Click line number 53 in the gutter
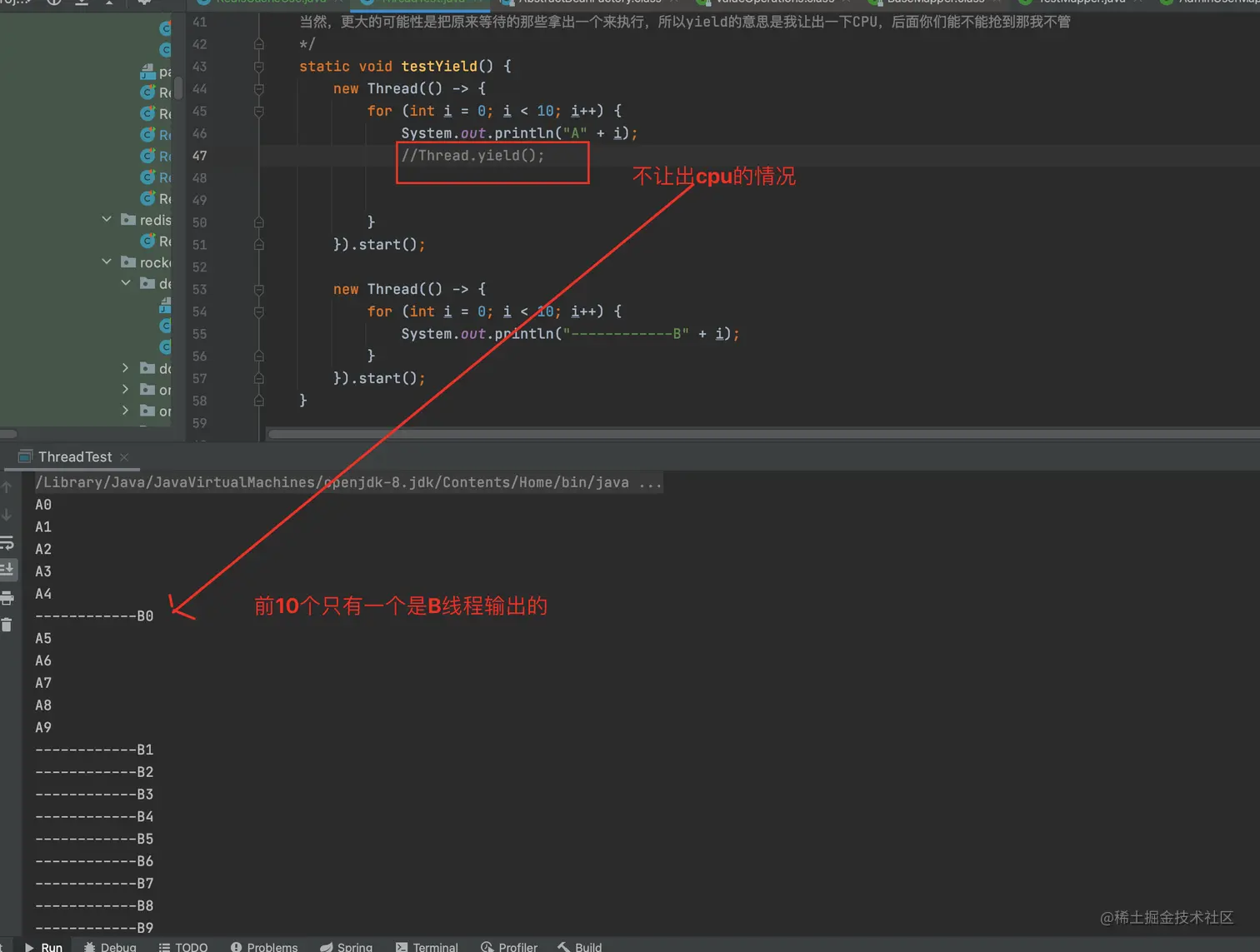Viewport: 1260px width, 952px height. pyautogui.click(x=200, y=290)
